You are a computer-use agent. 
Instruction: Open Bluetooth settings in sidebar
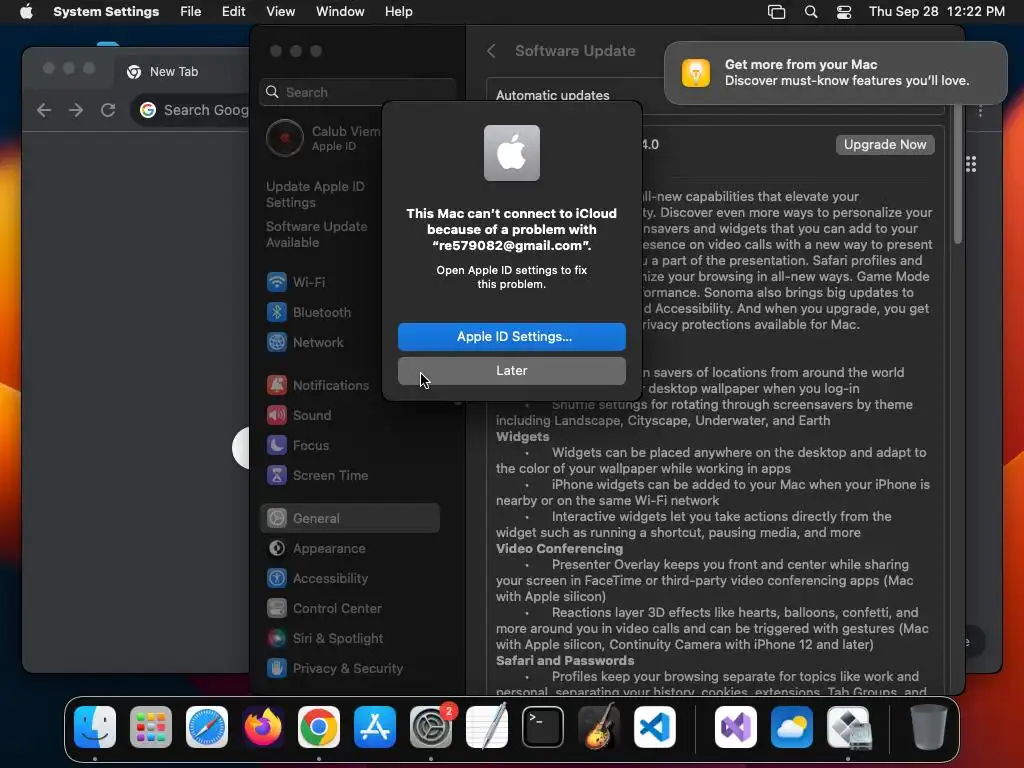[x=350, y=312]
